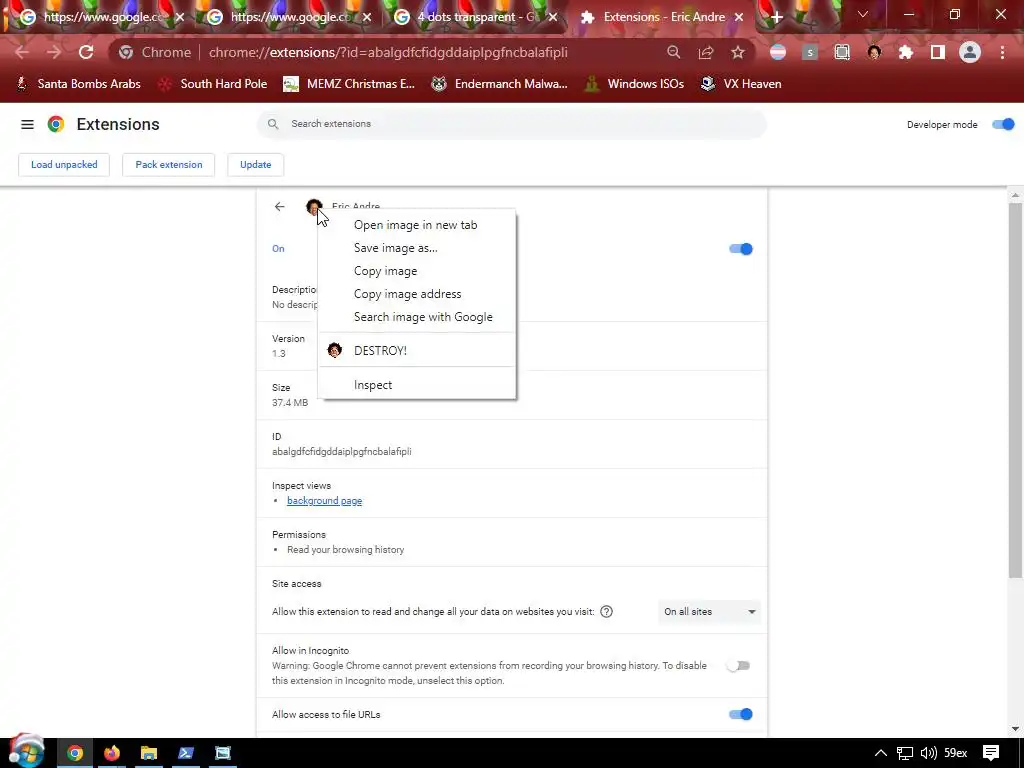The height and width of the screenshot is (768, 1024).
Task: Click the Update button
Action: 255,165
